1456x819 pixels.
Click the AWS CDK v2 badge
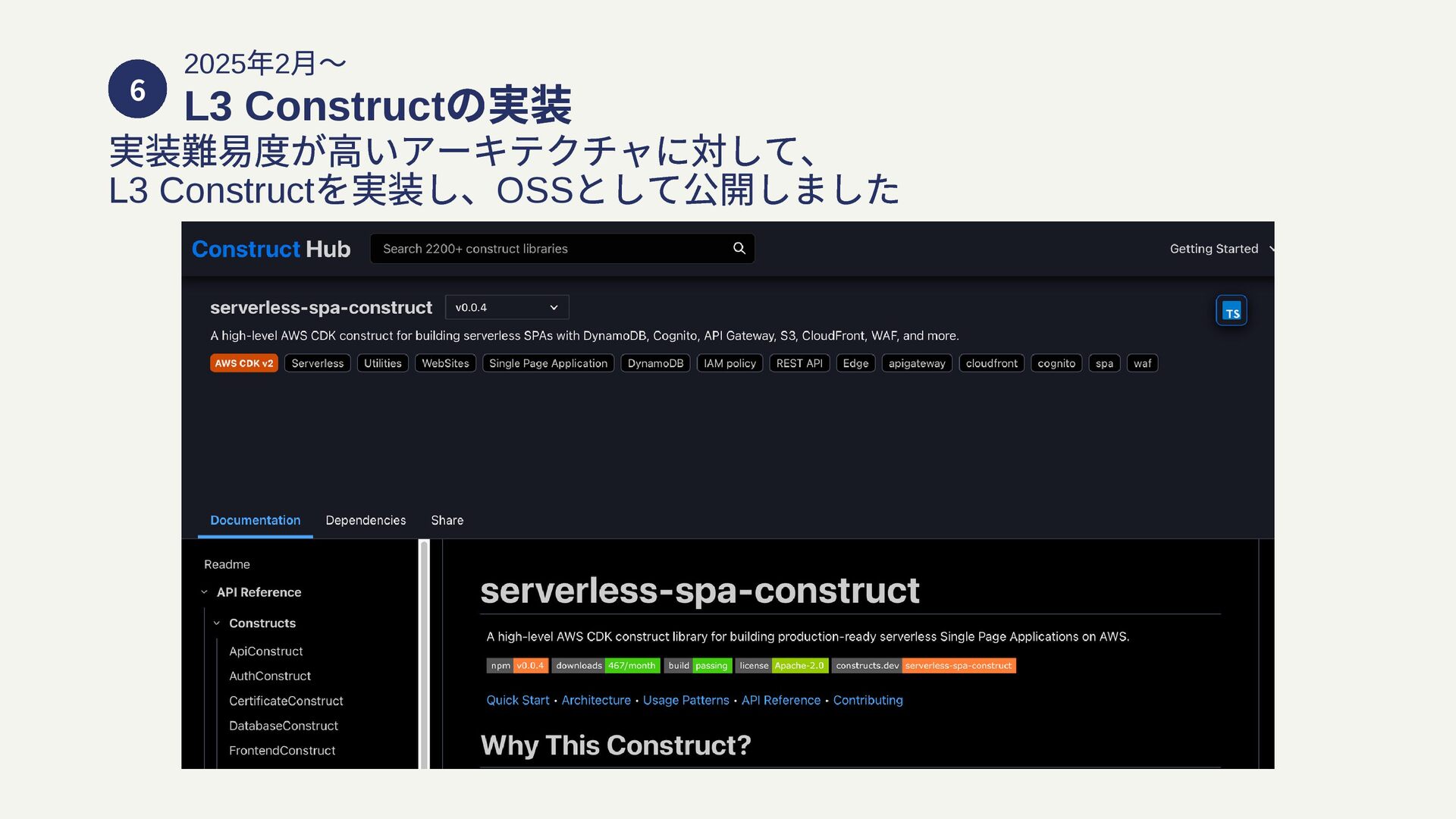pos(243,363)
